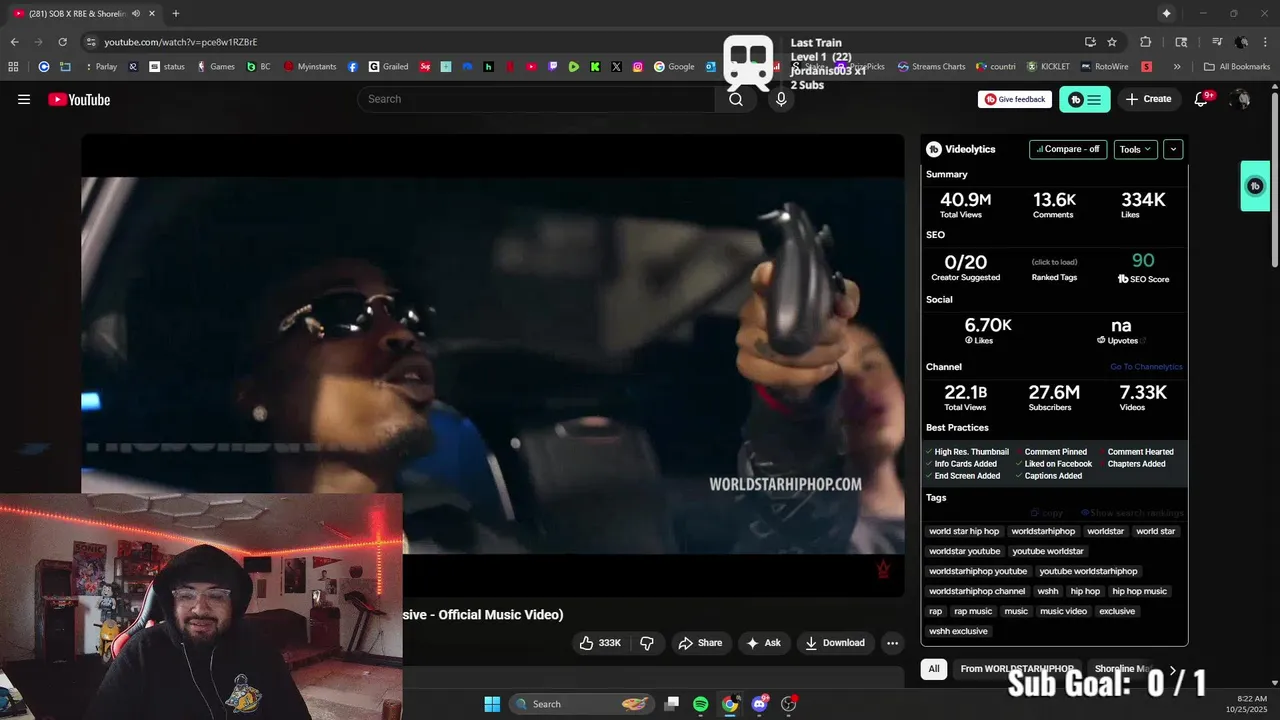
Task: Open the KICKLET bookmark
Action: click(x=1048, y=67)
